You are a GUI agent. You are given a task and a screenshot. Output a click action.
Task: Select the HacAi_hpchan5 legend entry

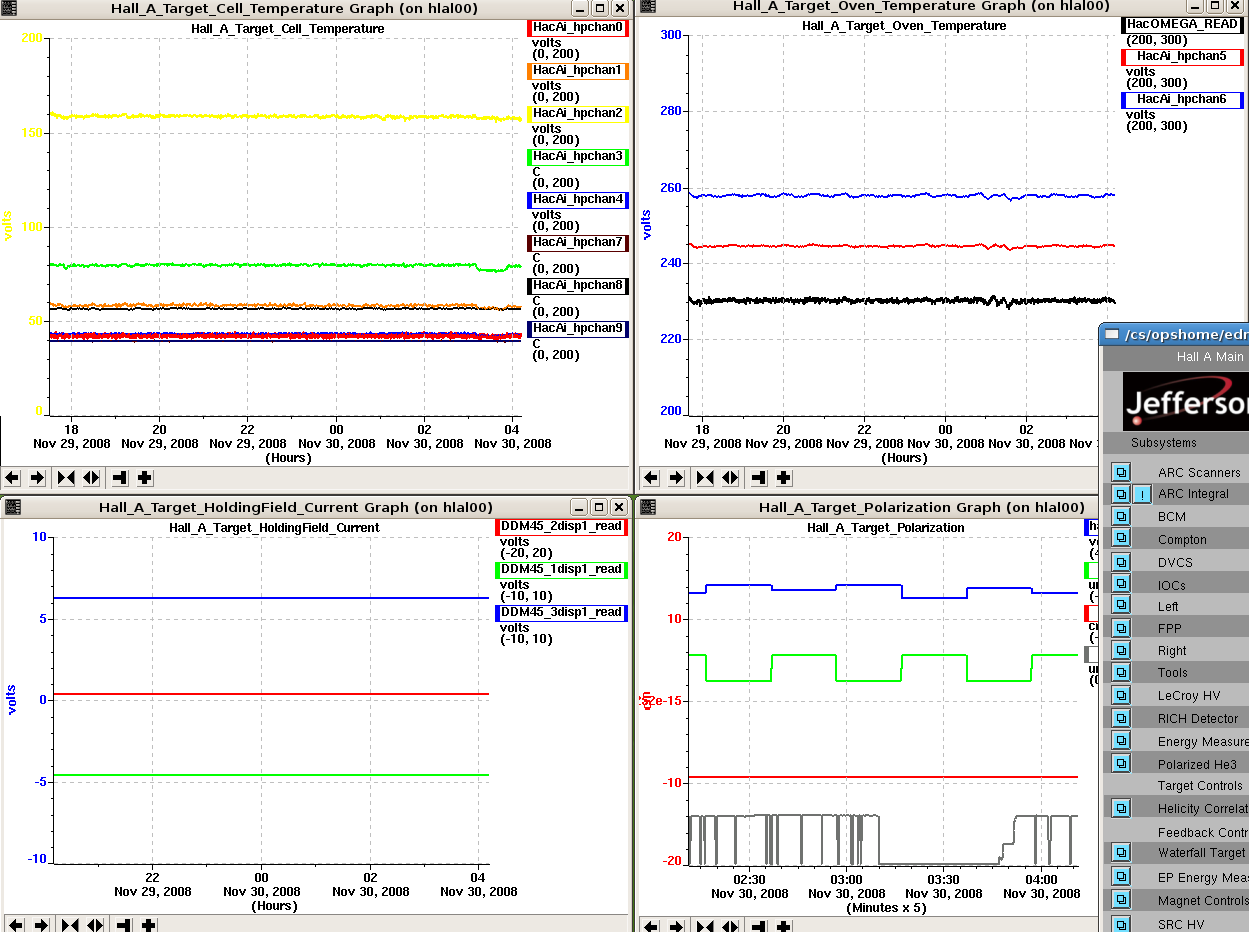(x=1182, y=57)
